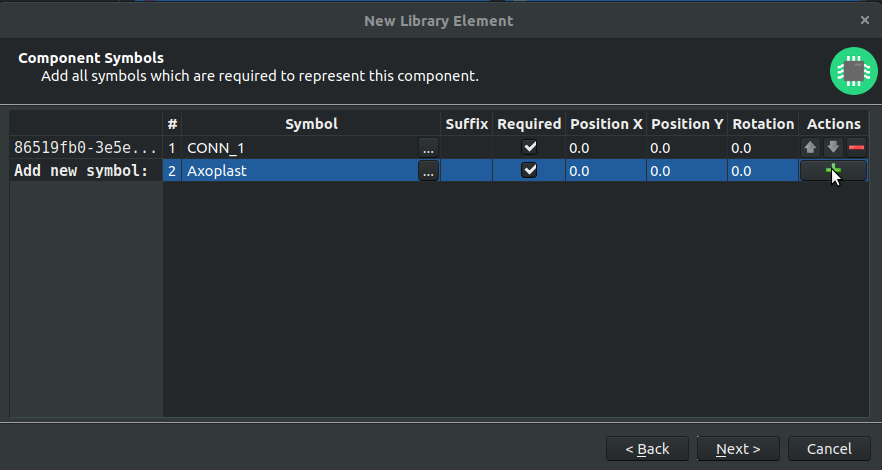Edit Rotation value of CONN_1 row
Image resolution: width=882 pixels, height=470 pixels.
(x=763, y=147)
